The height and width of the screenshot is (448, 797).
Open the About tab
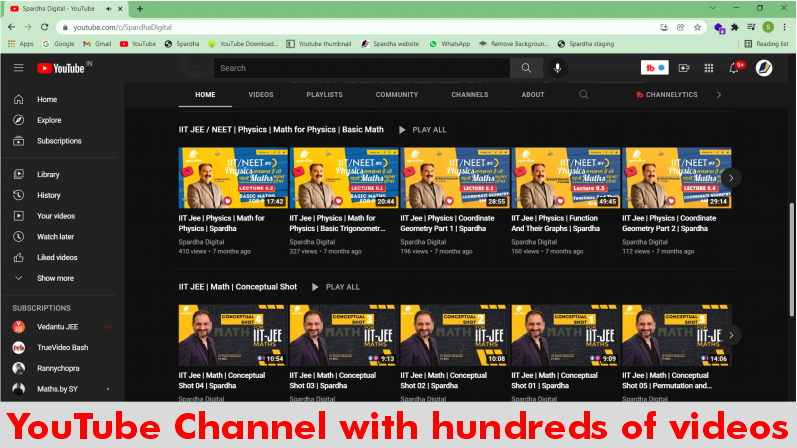coord(533,95)
